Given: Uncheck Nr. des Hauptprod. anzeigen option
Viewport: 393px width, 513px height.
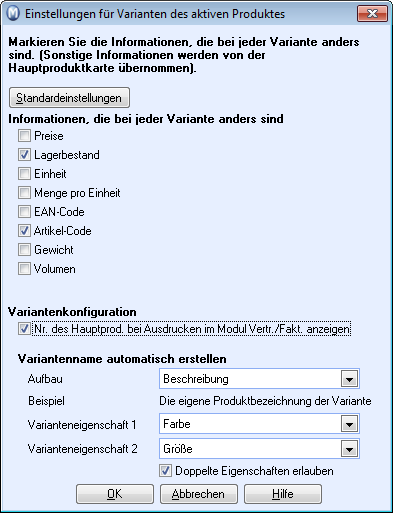Looking at the screenshot, I should [x=24, y=329].
